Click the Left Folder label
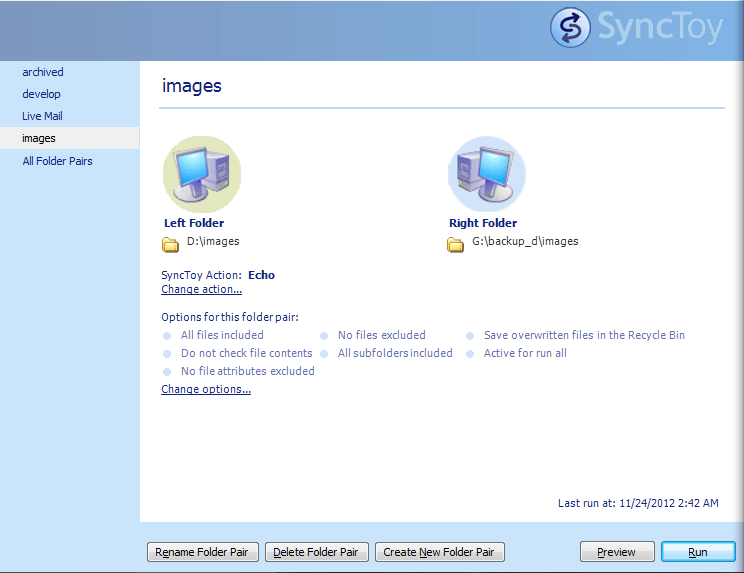Viewport: 744px width, 573px height. [194, 223]
